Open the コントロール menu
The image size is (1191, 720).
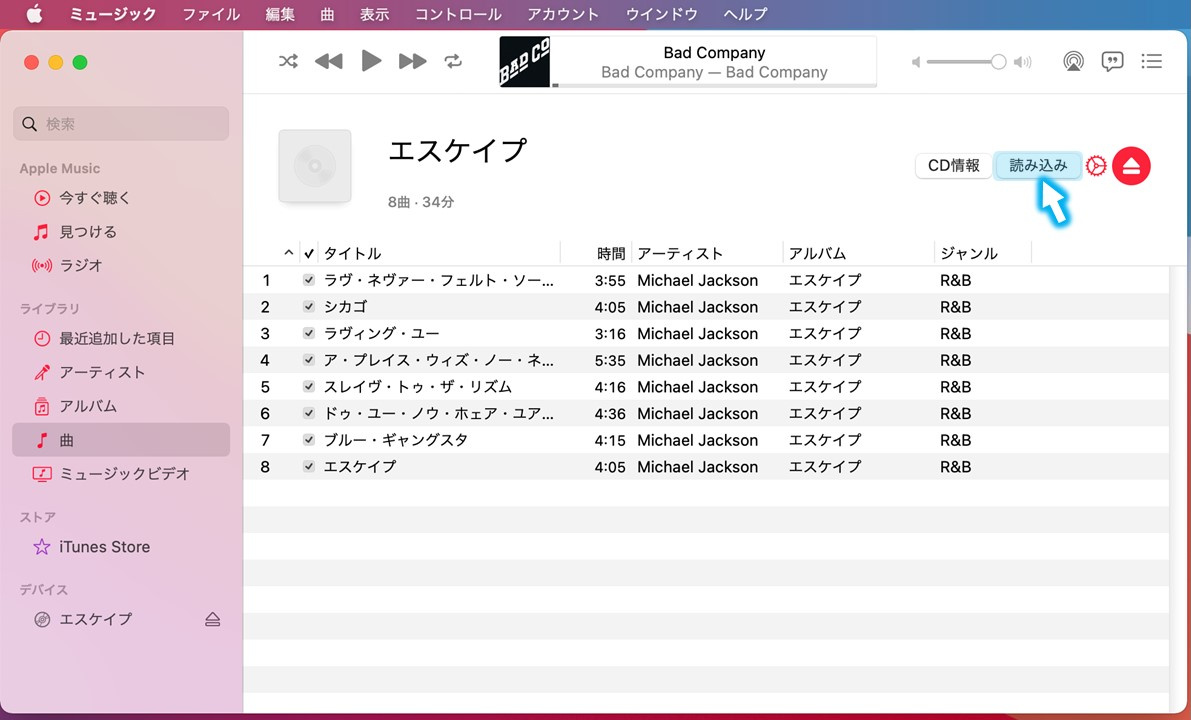click(x=457, y=14)
